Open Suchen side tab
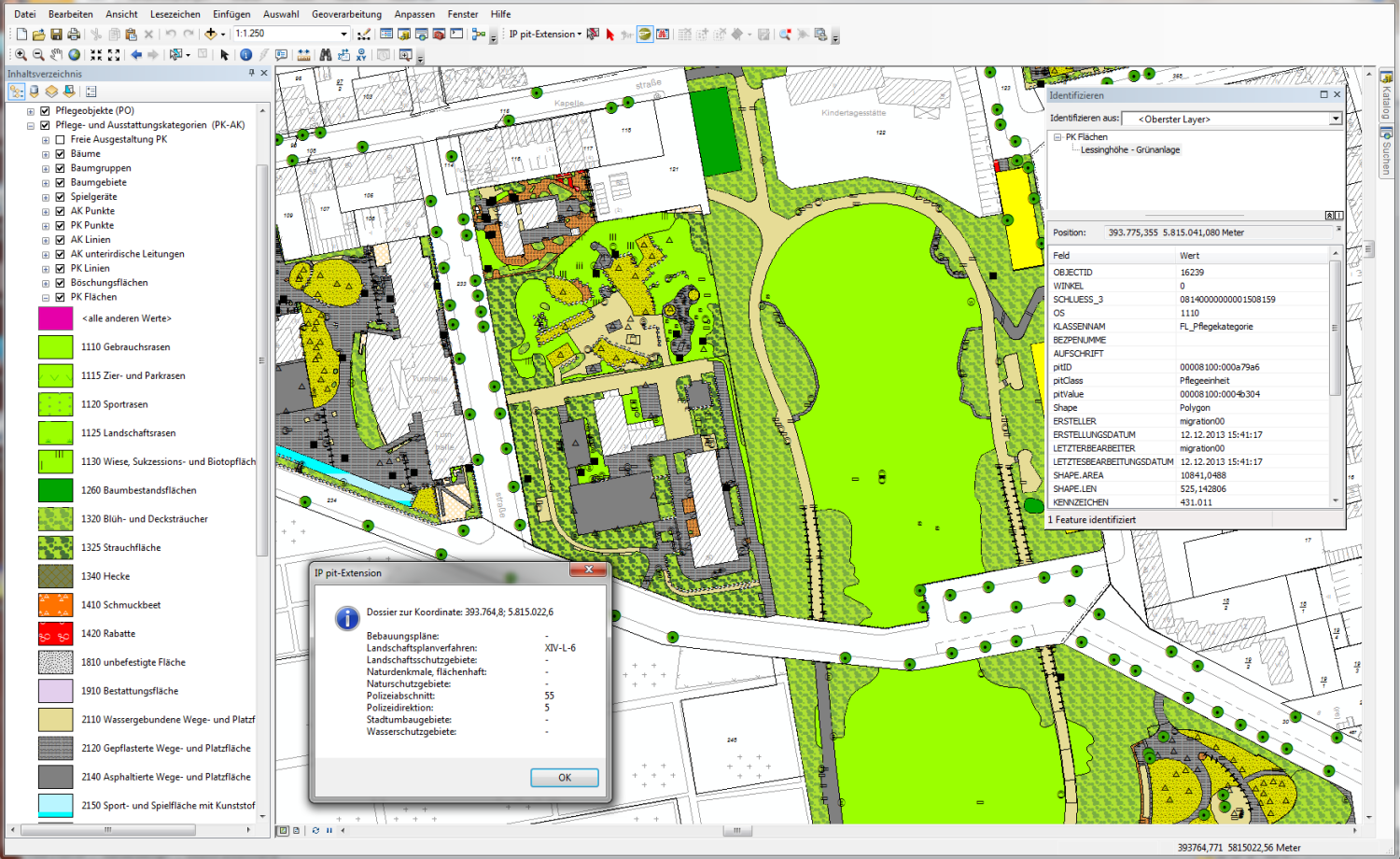The image size is (1400, 859). click(x=1386, y=151)
